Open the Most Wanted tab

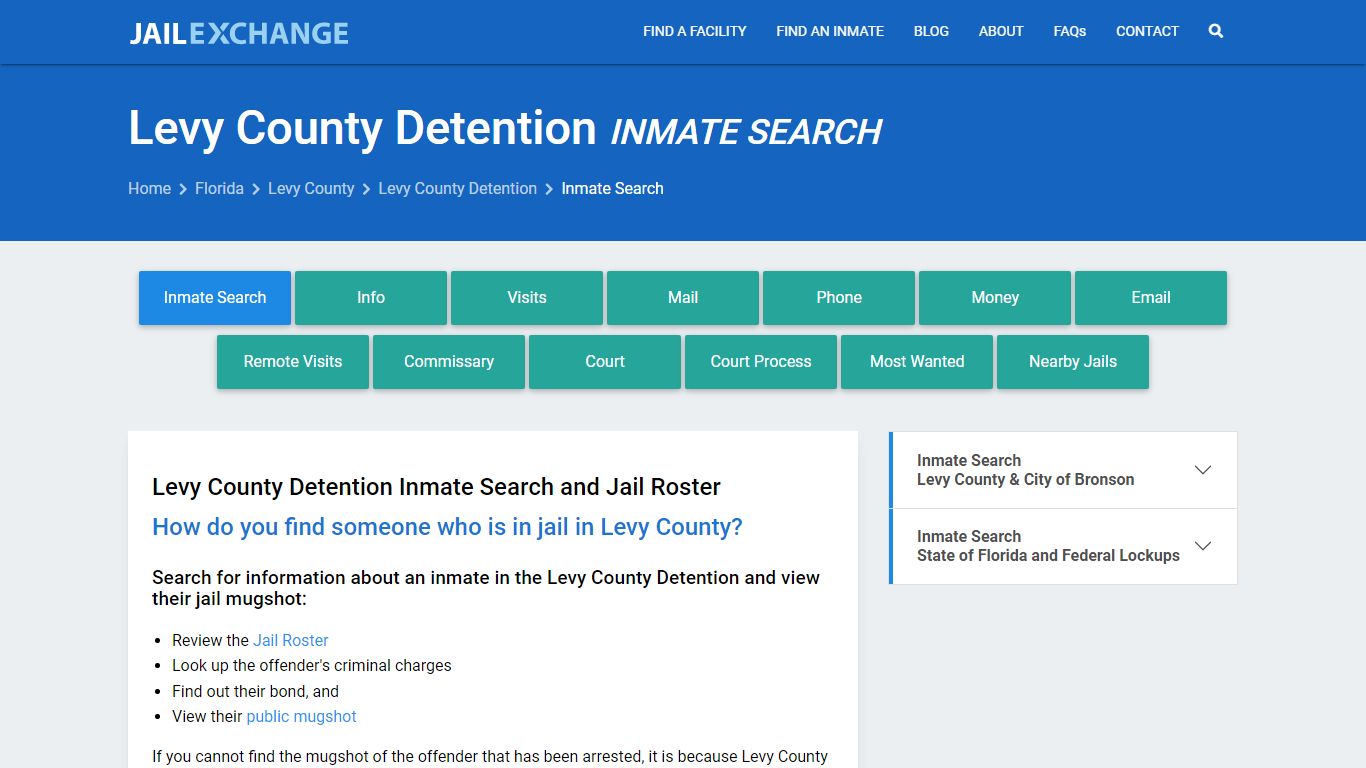coord(916,361)
